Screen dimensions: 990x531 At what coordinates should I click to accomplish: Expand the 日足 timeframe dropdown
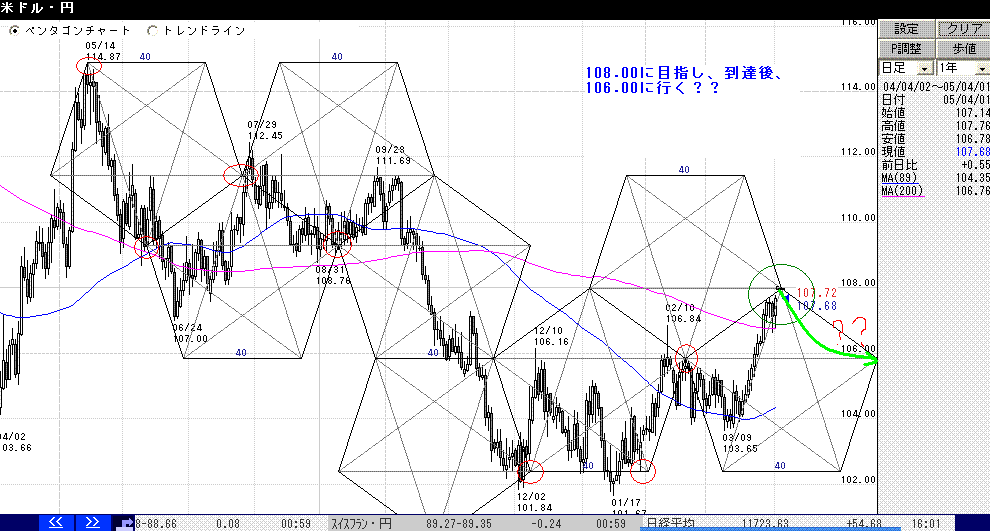click(925, 68)
